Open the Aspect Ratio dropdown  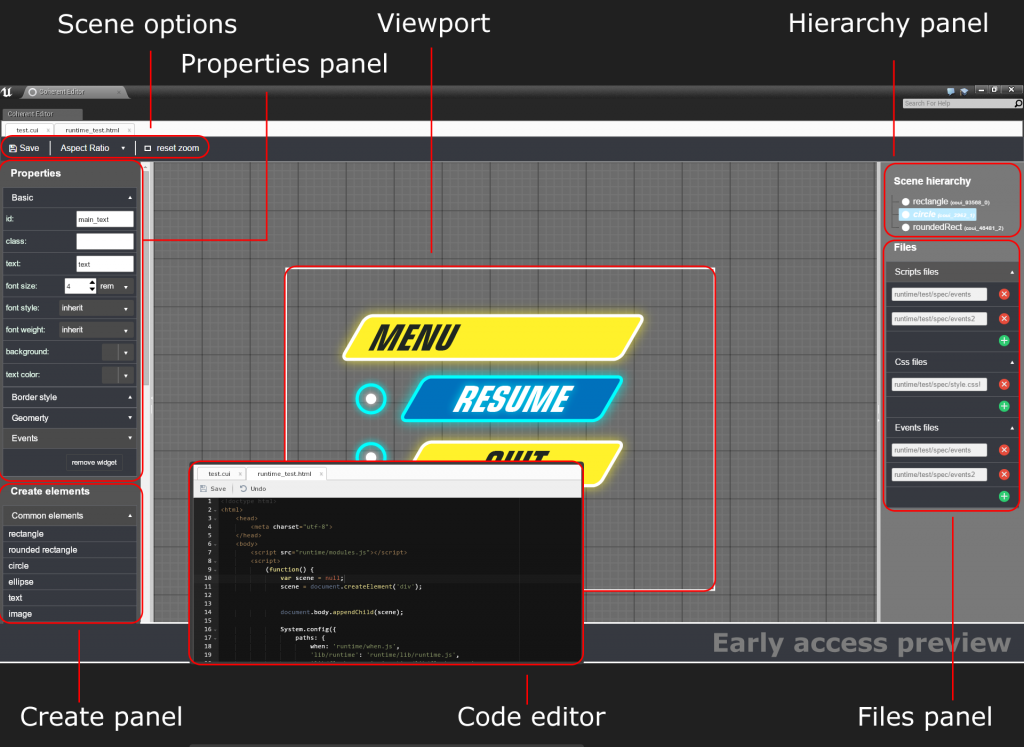tap(92, 148)
